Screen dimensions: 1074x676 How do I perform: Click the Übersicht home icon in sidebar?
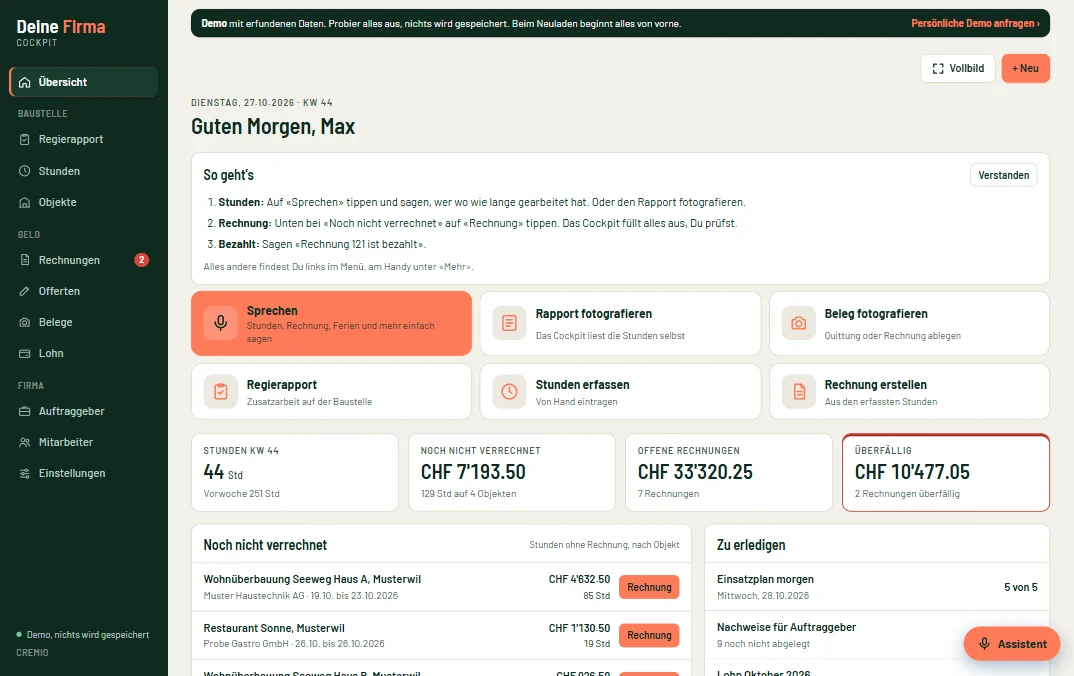click(x=25, y=82)
